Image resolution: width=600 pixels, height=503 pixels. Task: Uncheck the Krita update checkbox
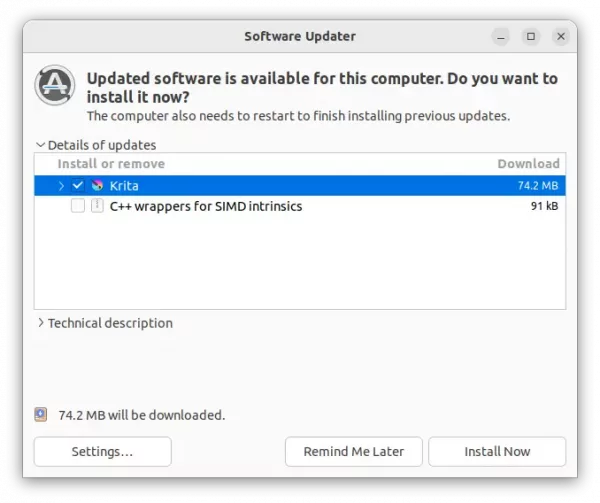[x=78, y=186]
